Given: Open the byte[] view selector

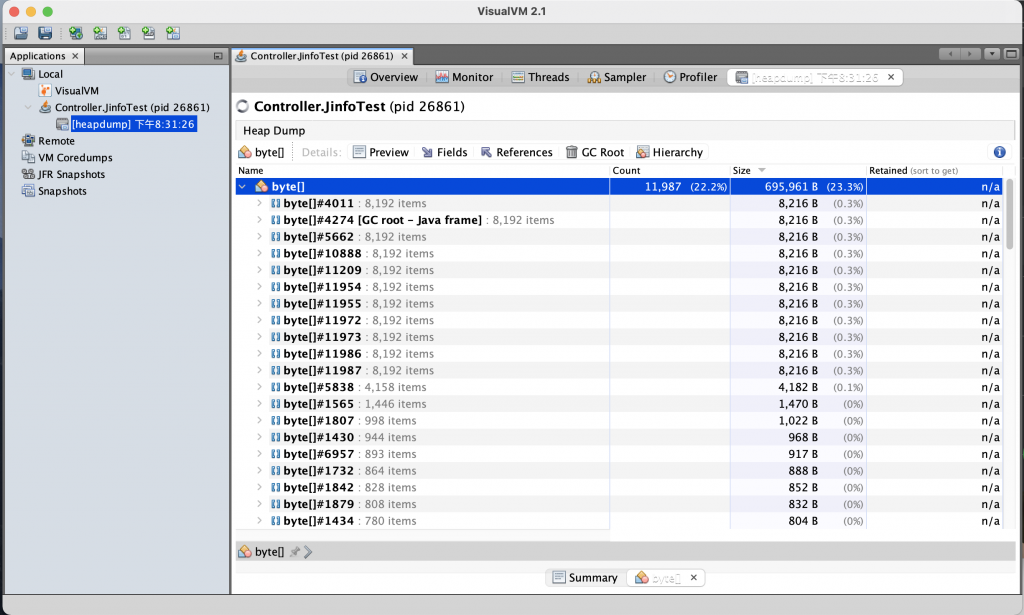Looking at the screenshot, I should tap(262, 152).
